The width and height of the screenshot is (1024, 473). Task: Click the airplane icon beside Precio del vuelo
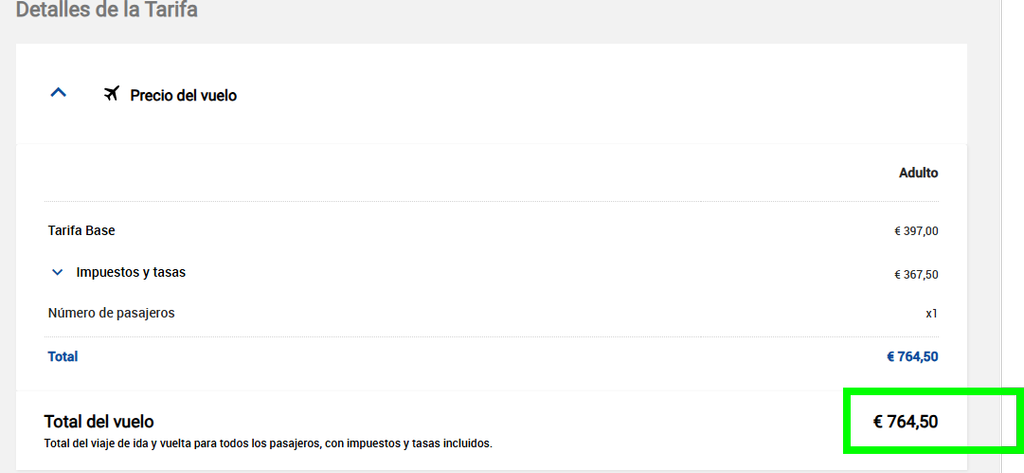[x=112, y=94]
